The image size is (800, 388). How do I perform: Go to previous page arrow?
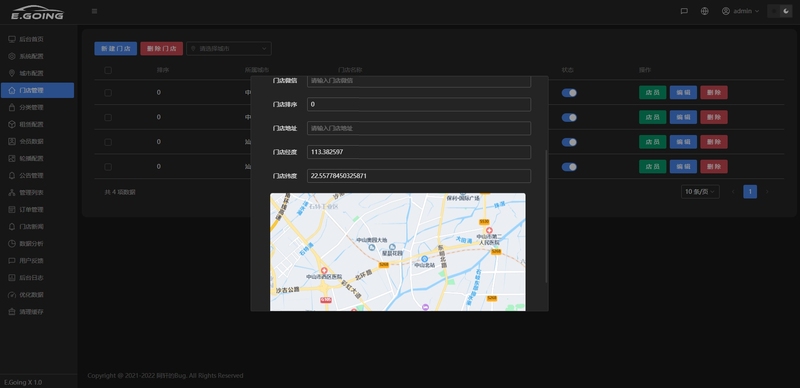pyautogui.click(x=733, y=191)
